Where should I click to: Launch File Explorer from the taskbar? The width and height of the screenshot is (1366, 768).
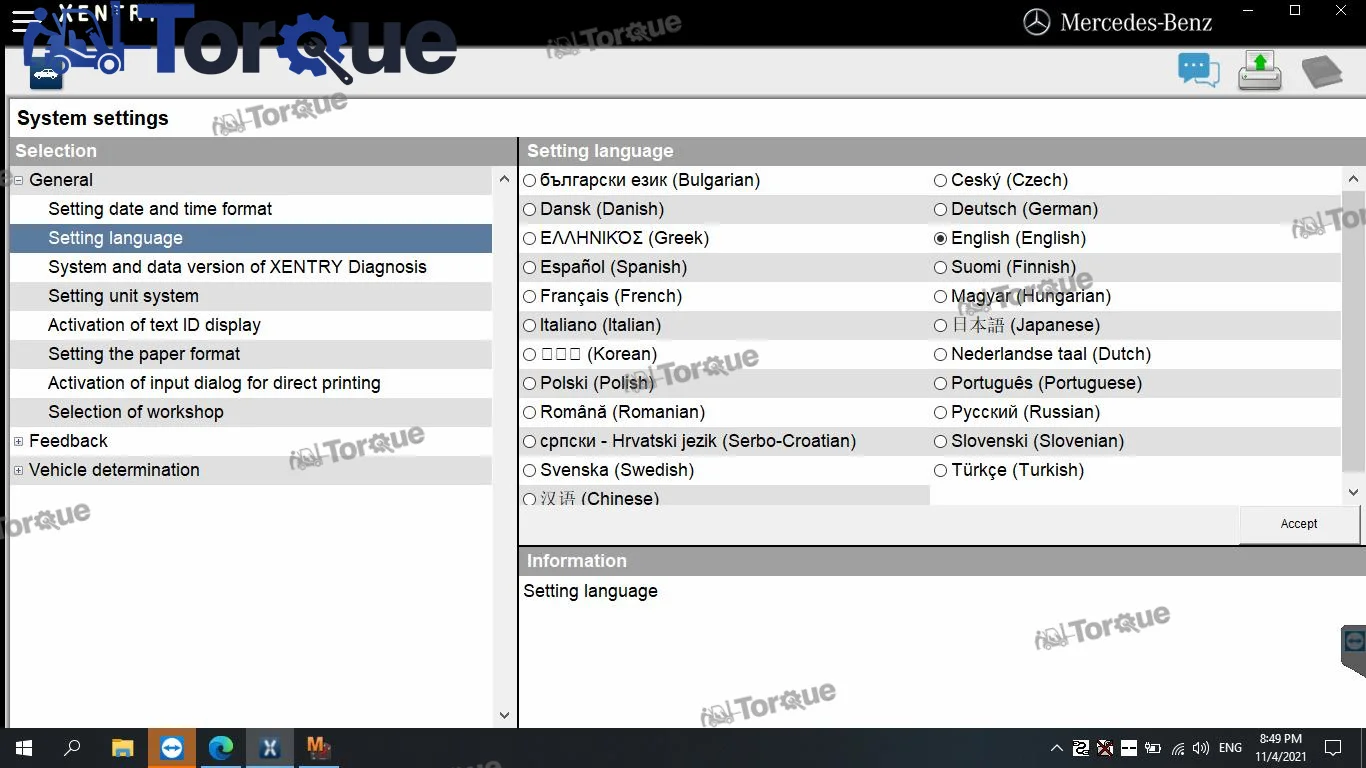coord(122,748)
